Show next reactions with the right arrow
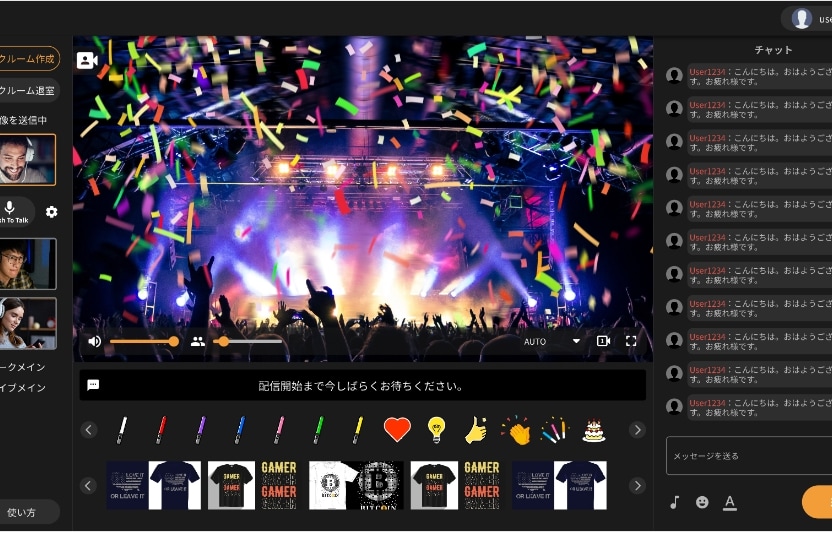 (637, 430)
